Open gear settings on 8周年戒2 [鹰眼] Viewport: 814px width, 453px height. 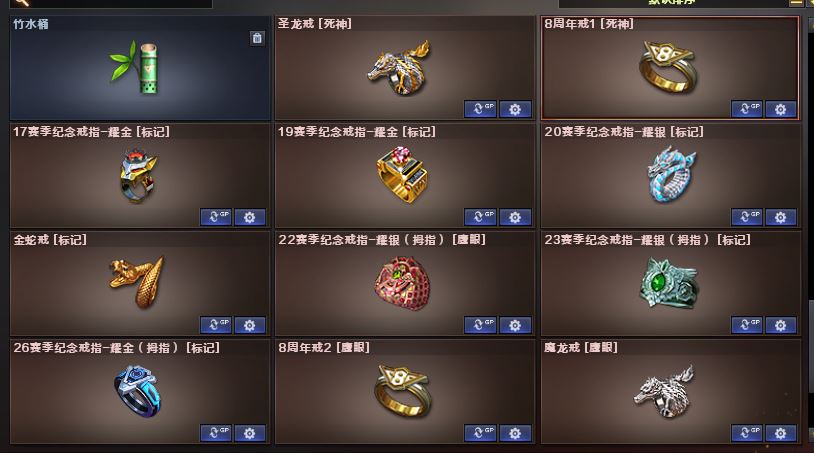[515, 433]
